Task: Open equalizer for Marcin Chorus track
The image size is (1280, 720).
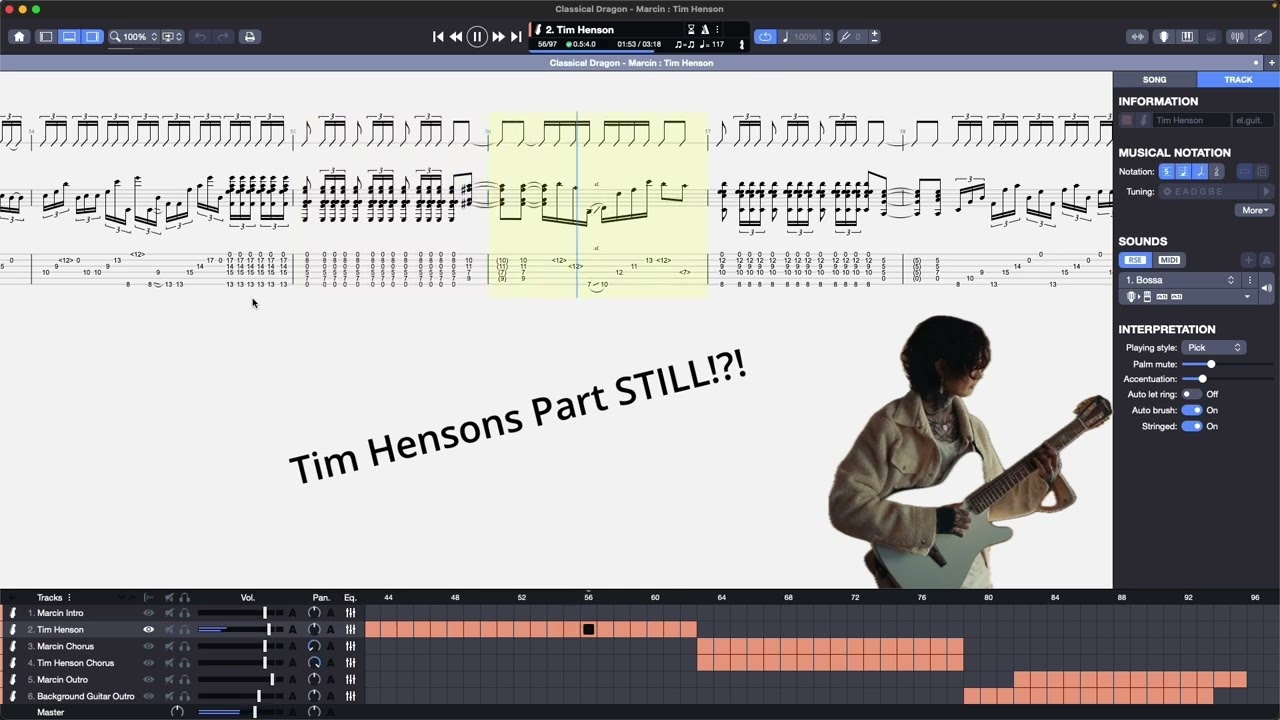Action: [350, 647]
